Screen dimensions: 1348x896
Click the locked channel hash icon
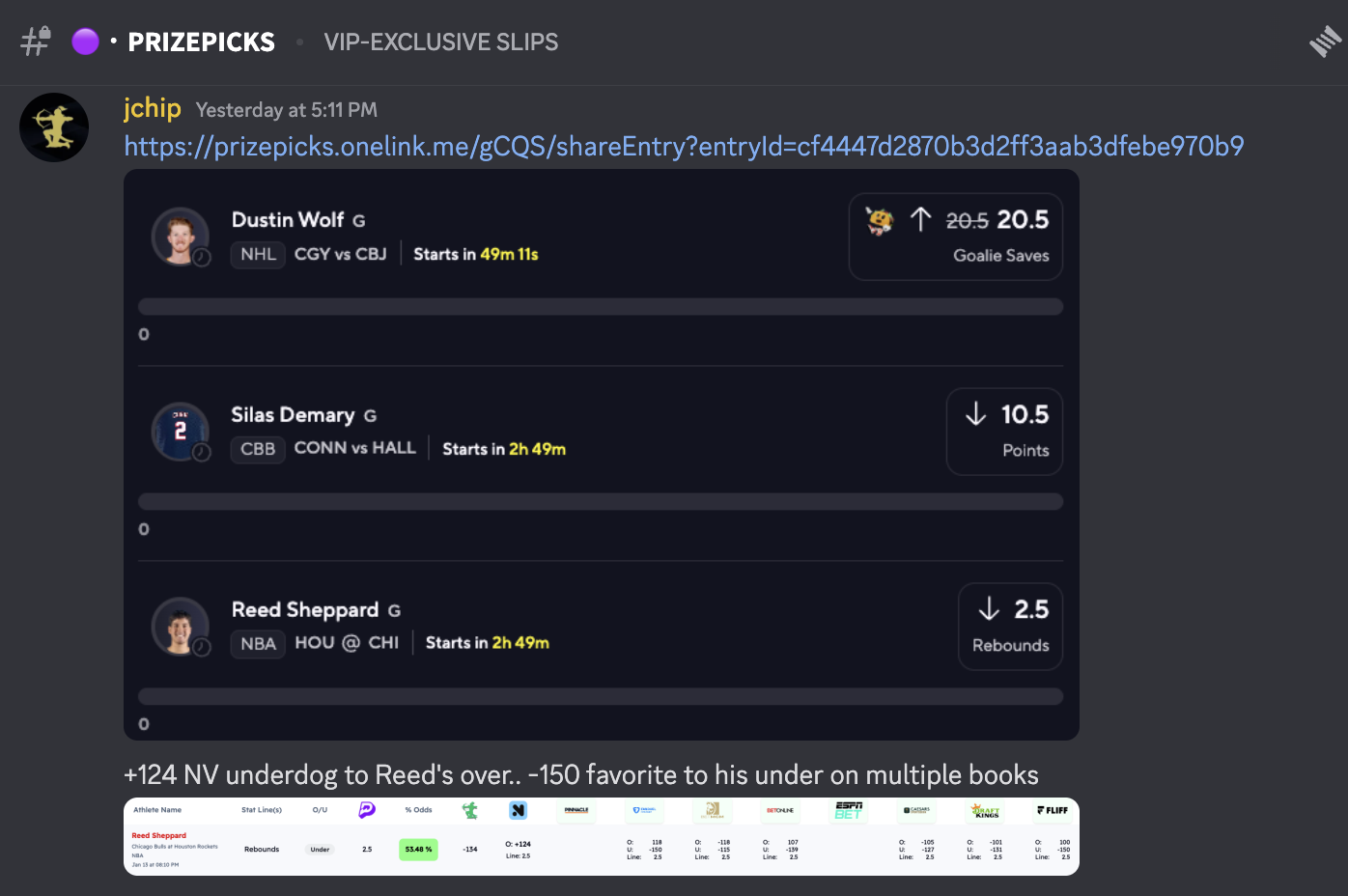pyautogui.click(x=36, y=42)
